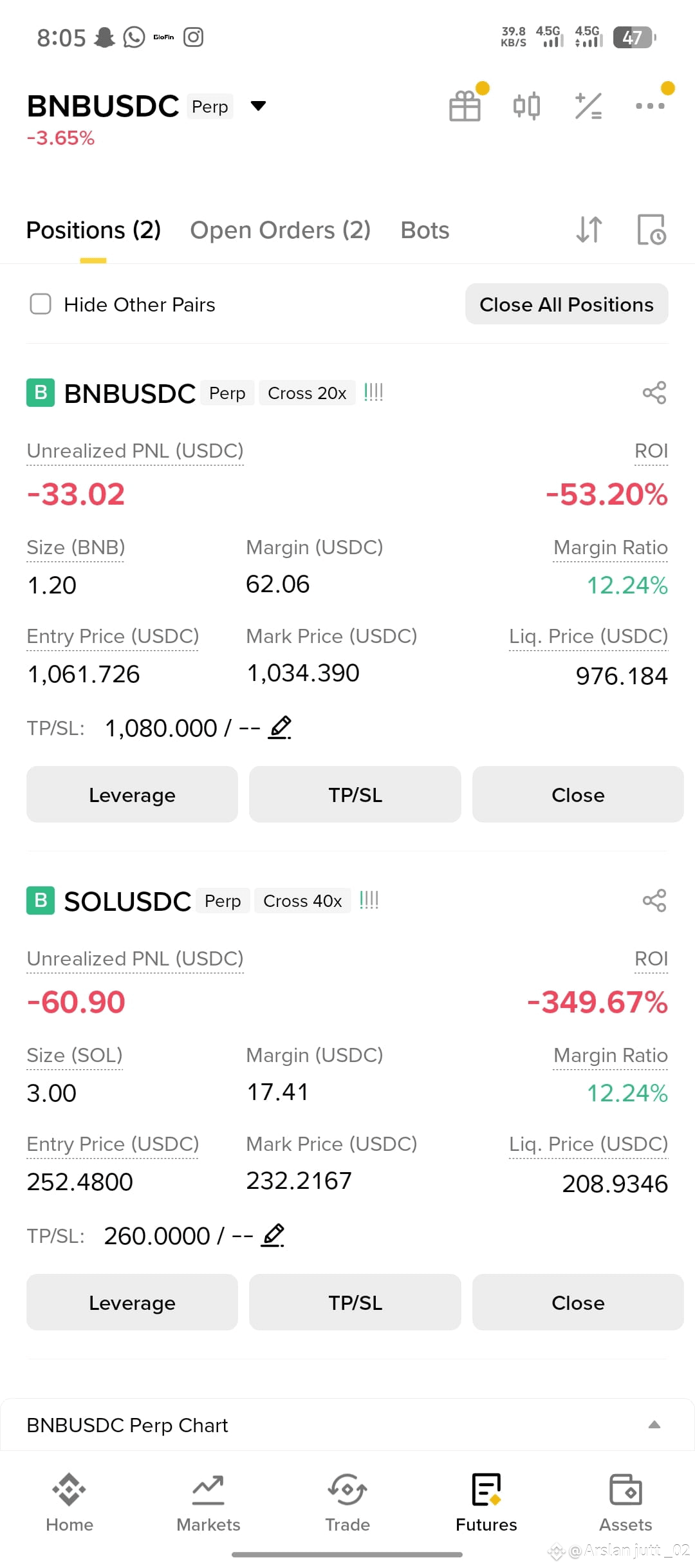Tap the Close All Positions button
This screenshot has width=695, height=1568.
pyautogui.click(x=567, y=304)
